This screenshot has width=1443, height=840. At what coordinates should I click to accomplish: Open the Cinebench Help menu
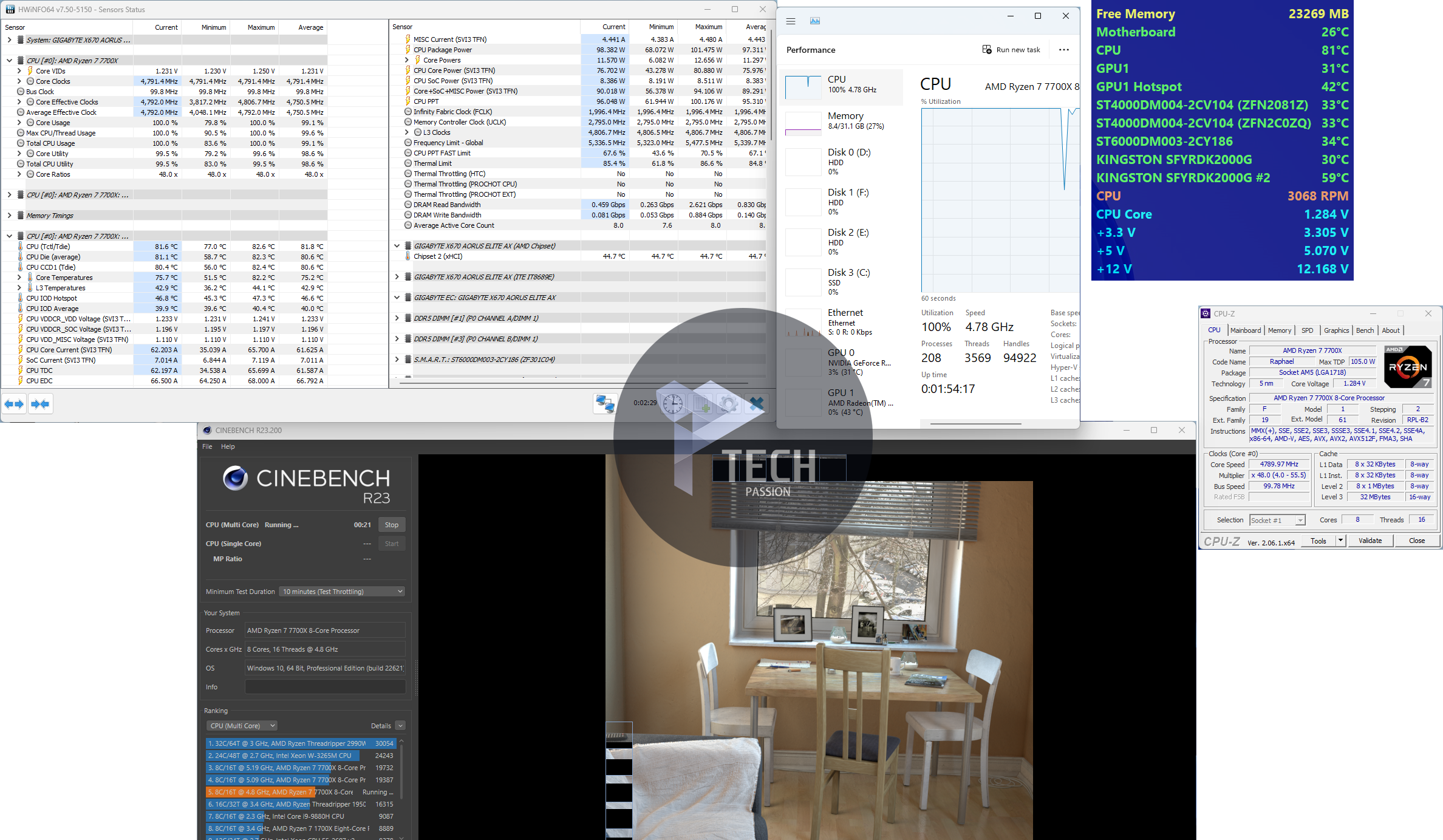(228, 446)
